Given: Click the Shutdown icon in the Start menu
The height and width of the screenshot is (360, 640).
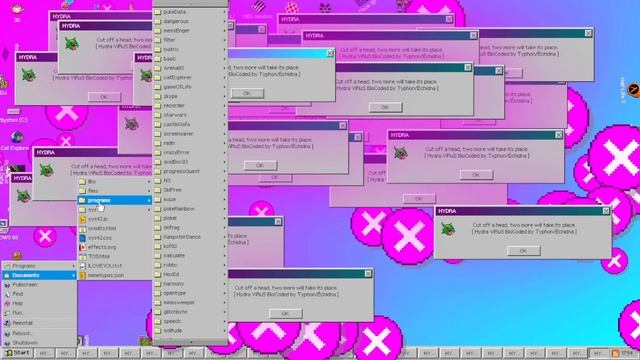Looking at the screenshot, I should tap(7, 343).
